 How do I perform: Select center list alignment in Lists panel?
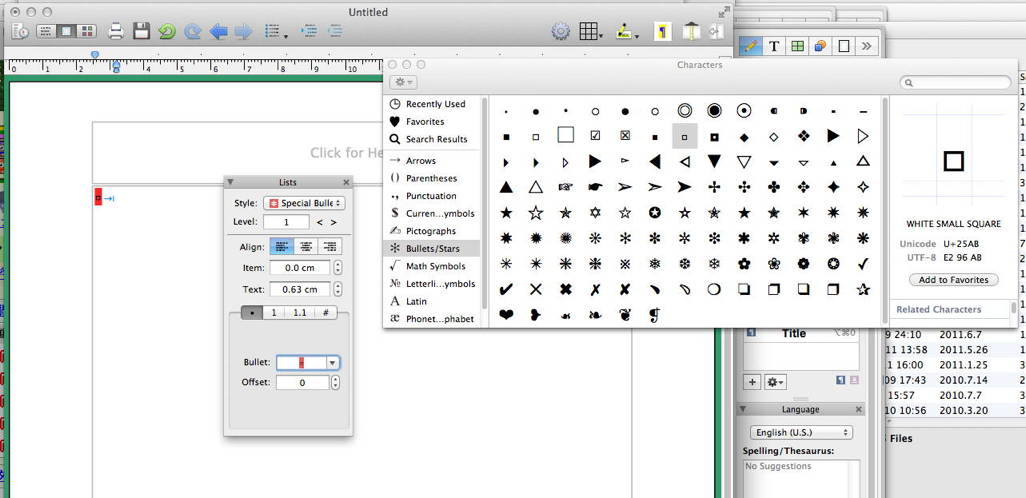click(306, 246)
